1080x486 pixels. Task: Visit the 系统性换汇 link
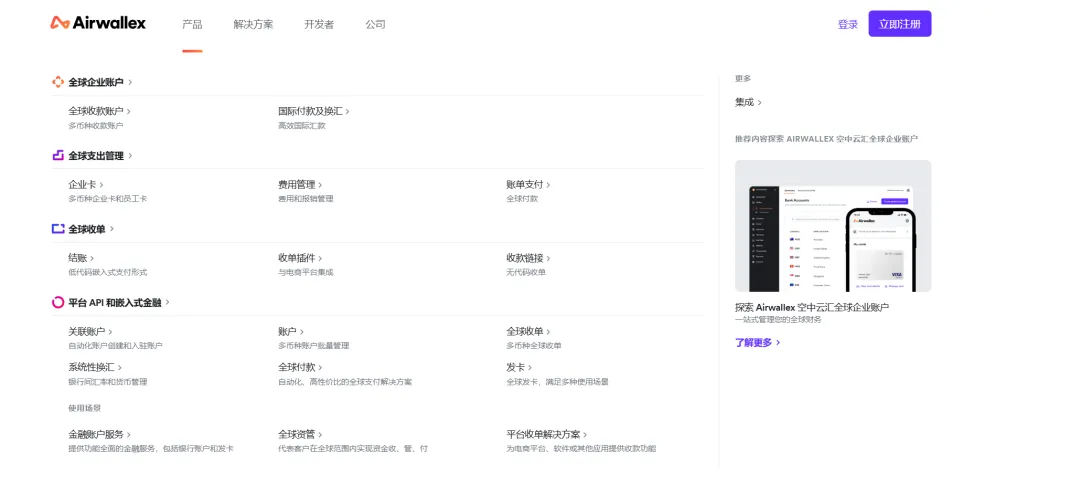[x=95, y=367]
